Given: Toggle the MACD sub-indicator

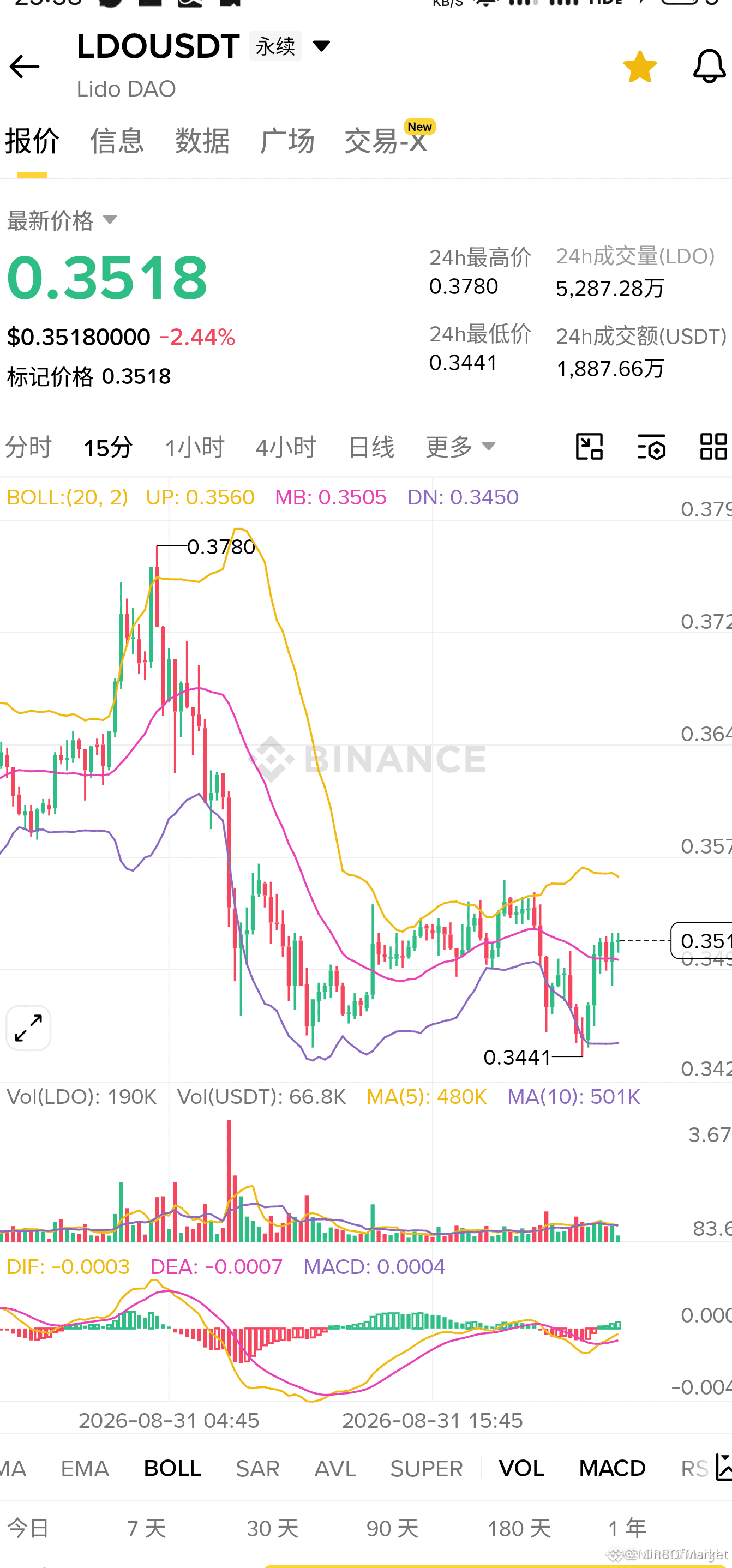Looking at the screenshot, I should pyautogui.click(x=612, y=1469).
